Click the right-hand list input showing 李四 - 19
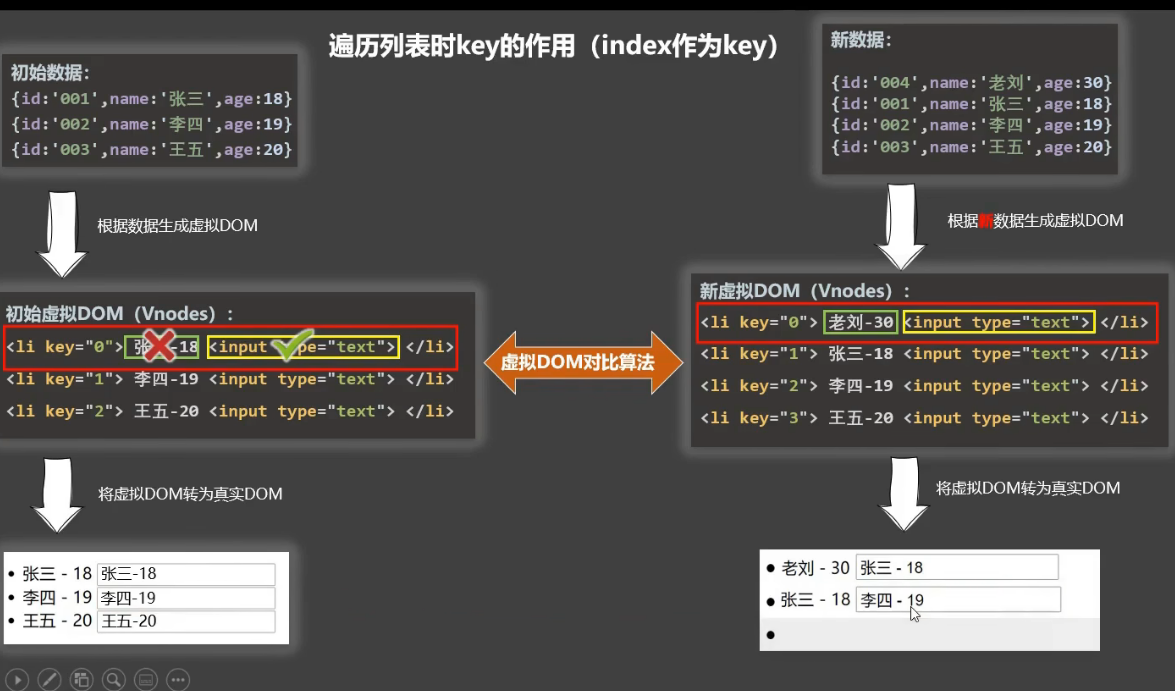 pos(958,600)
